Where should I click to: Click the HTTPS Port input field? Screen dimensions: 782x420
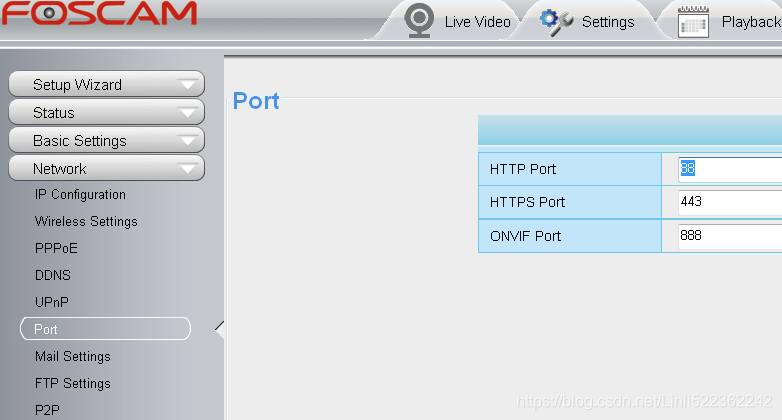tap(730, 202)
